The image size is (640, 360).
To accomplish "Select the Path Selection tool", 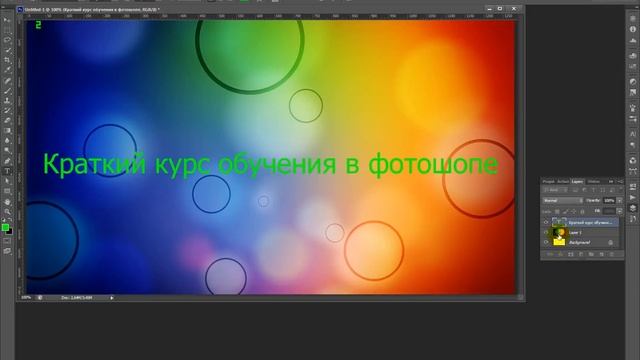I will coord(7,181).
